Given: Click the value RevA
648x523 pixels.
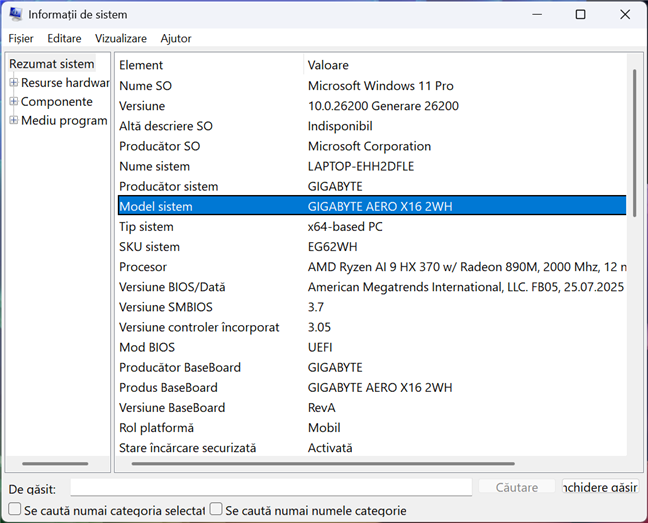Looking at the screenshot, I should (322, 408).
